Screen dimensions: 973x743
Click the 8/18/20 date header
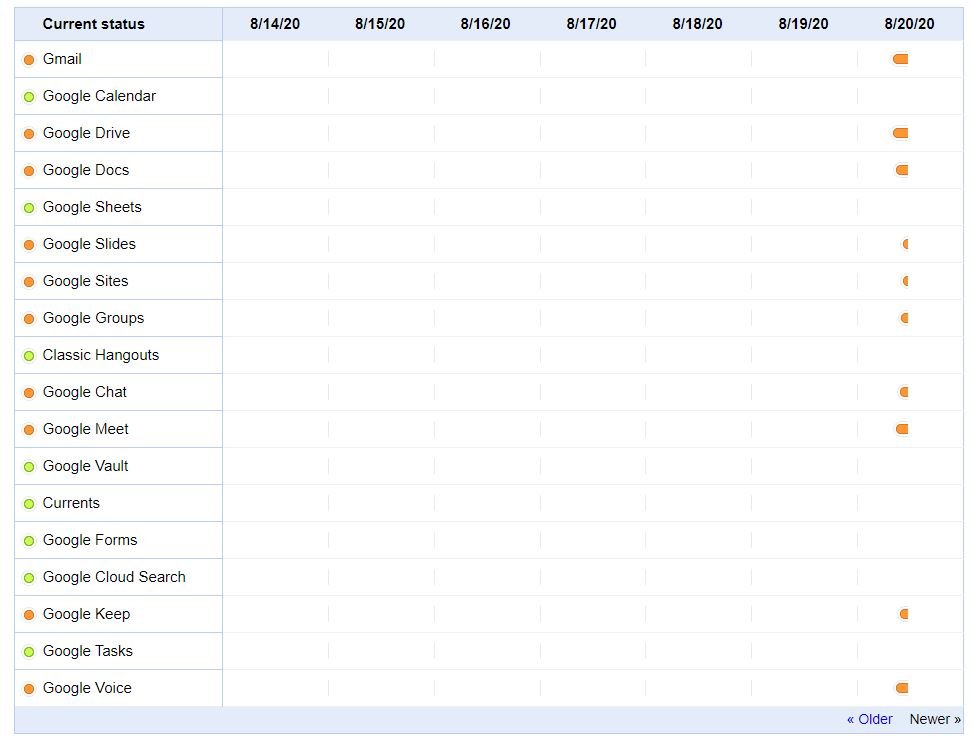coord(697,24)
